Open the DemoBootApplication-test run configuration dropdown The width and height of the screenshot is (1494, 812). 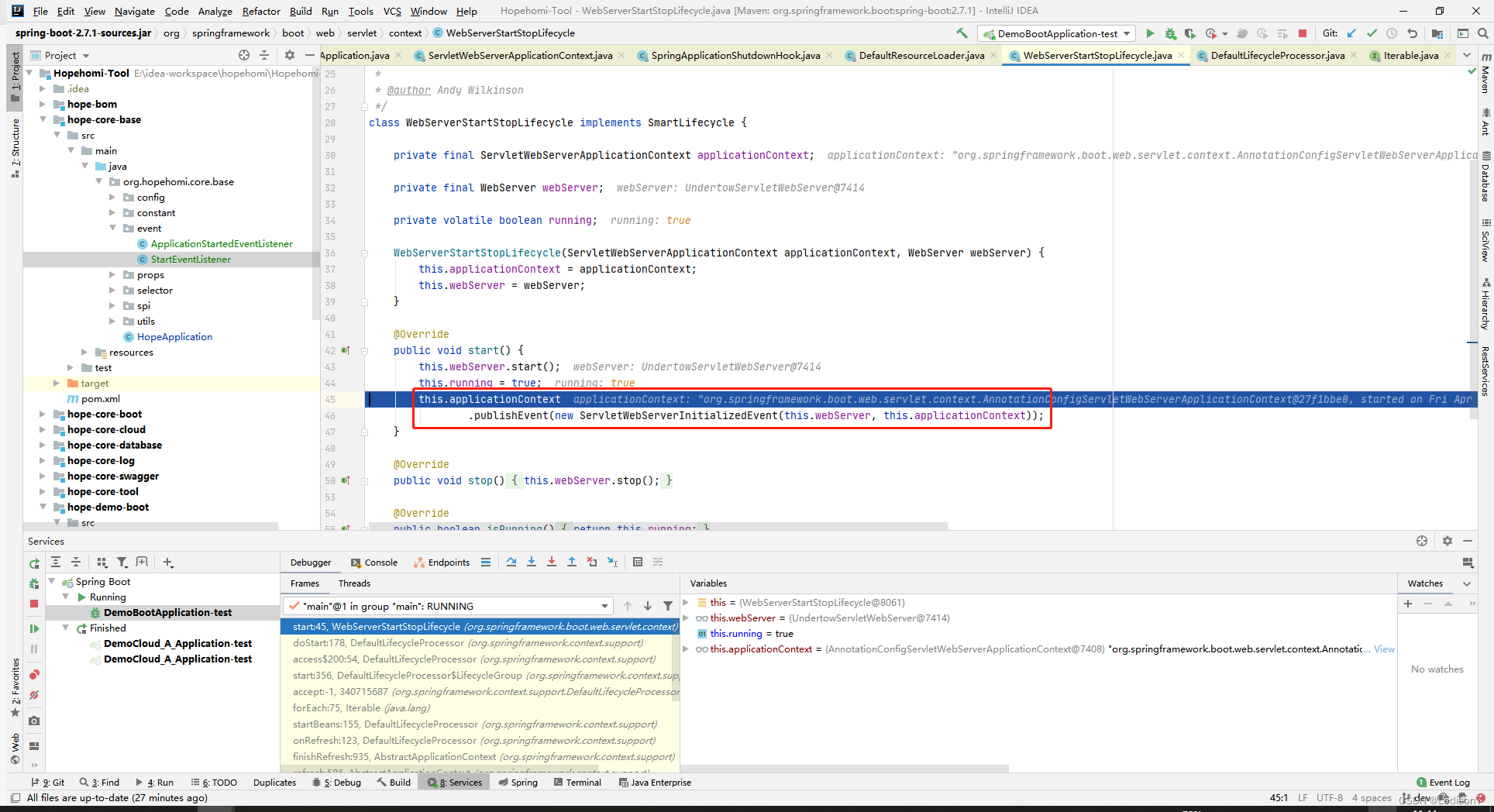(x=1056, y=33)
